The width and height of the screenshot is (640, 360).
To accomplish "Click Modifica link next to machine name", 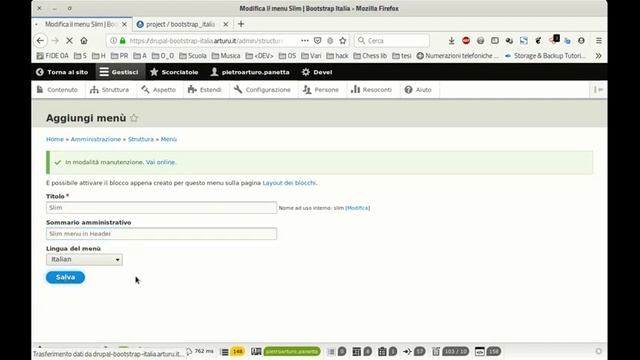I will pyautogui.click(x=358, y=208).
